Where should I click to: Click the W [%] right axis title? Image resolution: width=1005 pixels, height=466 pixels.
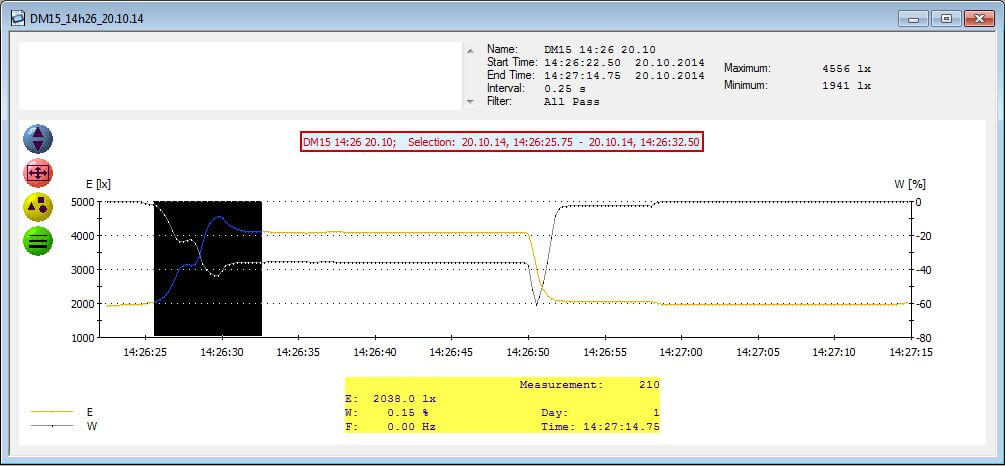(x=909, y=184)
